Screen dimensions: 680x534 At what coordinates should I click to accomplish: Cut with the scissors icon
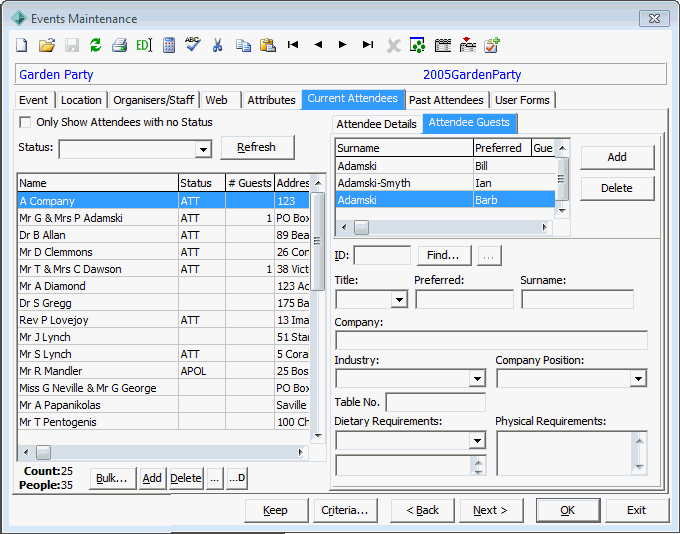click(x=217, y=45)
